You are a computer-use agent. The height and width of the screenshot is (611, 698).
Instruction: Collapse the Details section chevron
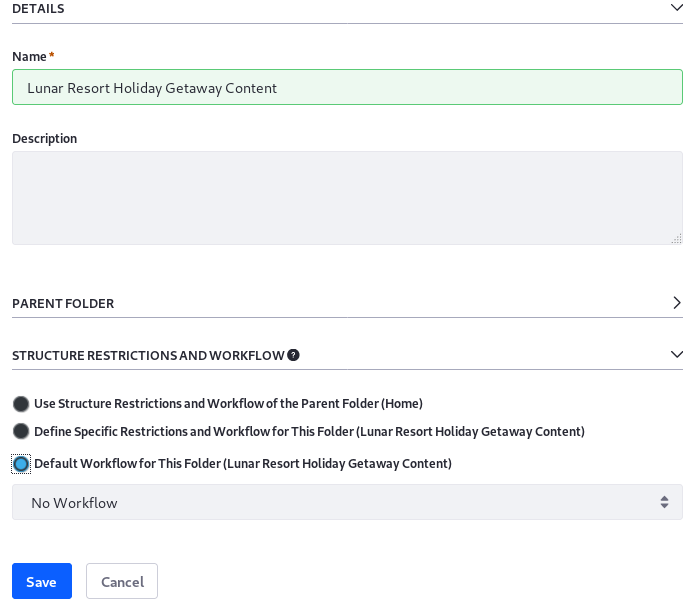click(677, 8)
